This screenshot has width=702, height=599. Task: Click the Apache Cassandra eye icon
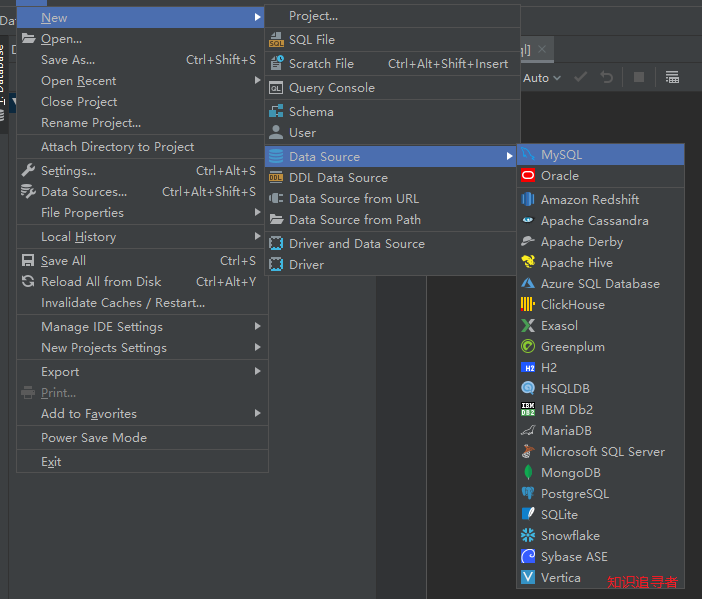tap(528, 220)
